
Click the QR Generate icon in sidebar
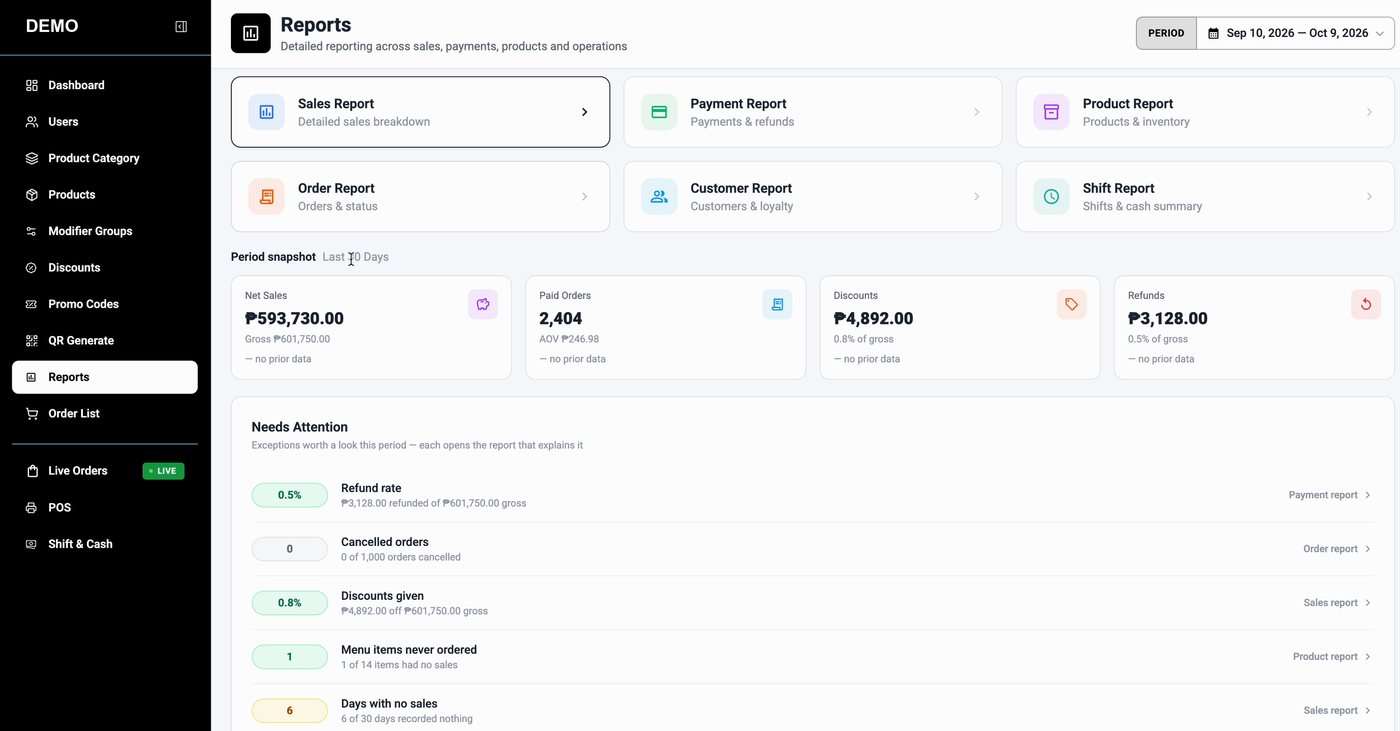(x=31, y=341)
